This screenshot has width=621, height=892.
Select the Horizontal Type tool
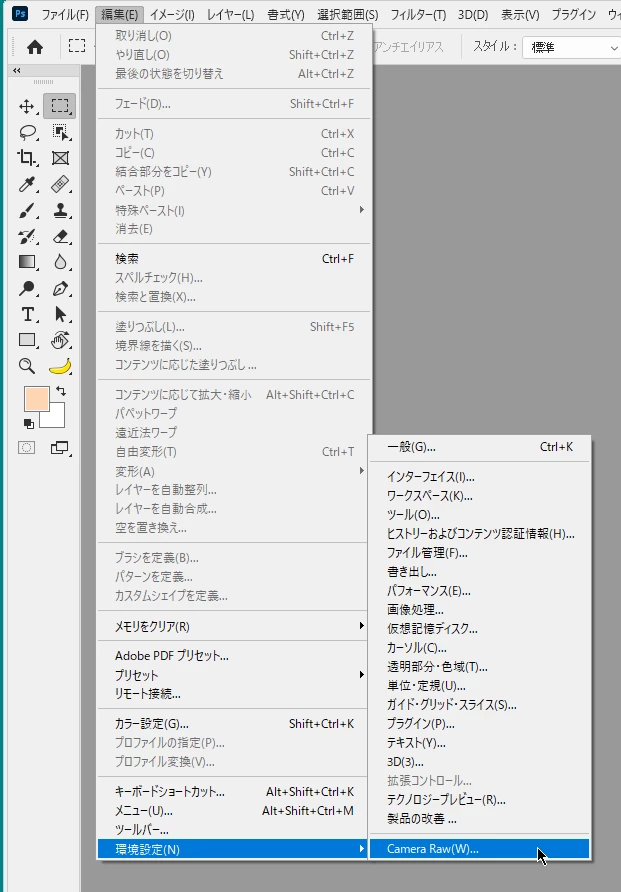coord(27,314)
